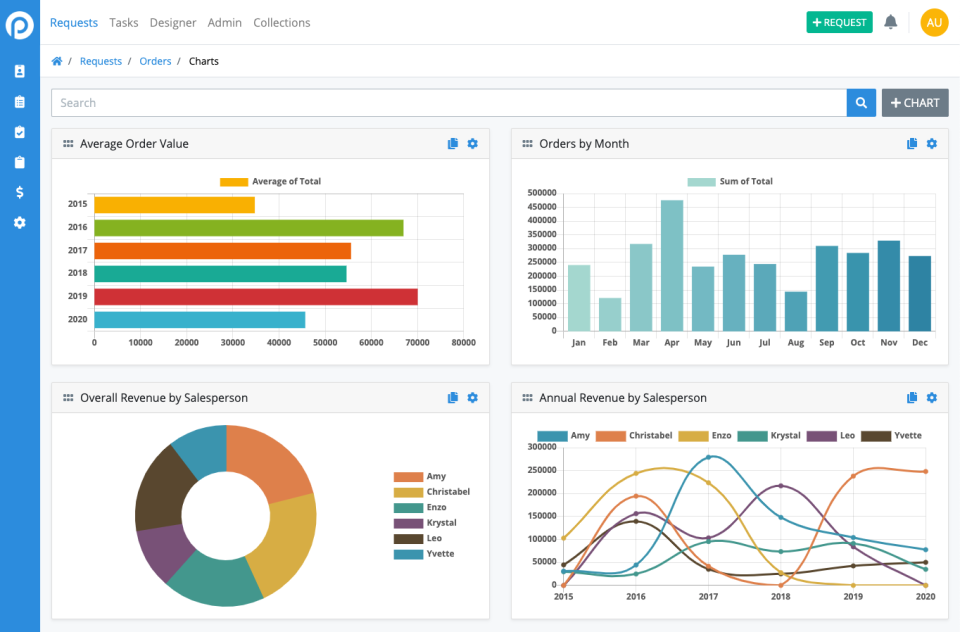Click the clipboard checkmark sidebar icon
960x632 pixels.
(x=20, y=131)
